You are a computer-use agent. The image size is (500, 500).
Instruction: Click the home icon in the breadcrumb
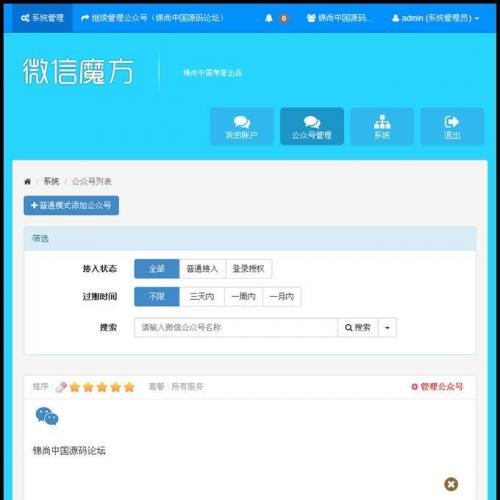tap(28, 181)
